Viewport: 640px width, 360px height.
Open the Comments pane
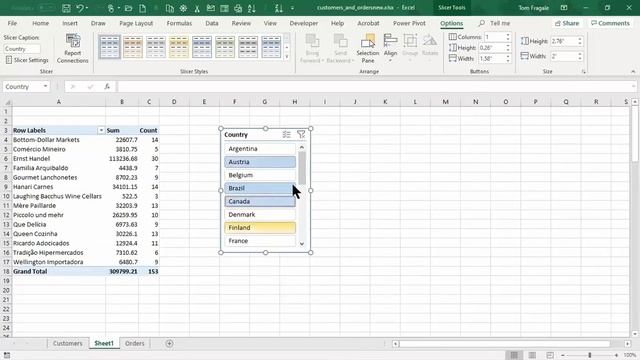(610, 23)
